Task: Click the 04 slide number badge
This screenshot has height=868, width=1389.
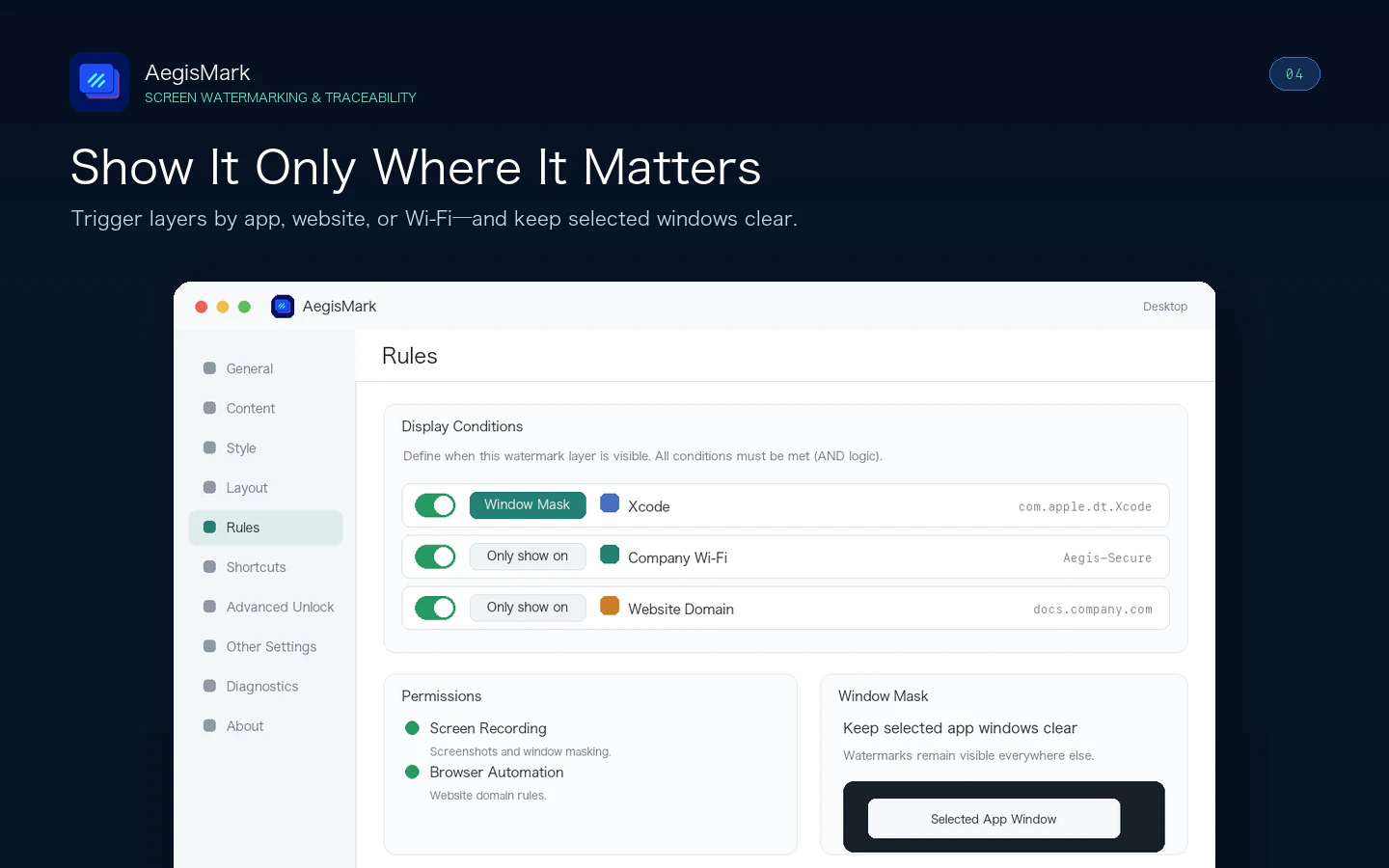Action: point(1294,74)
